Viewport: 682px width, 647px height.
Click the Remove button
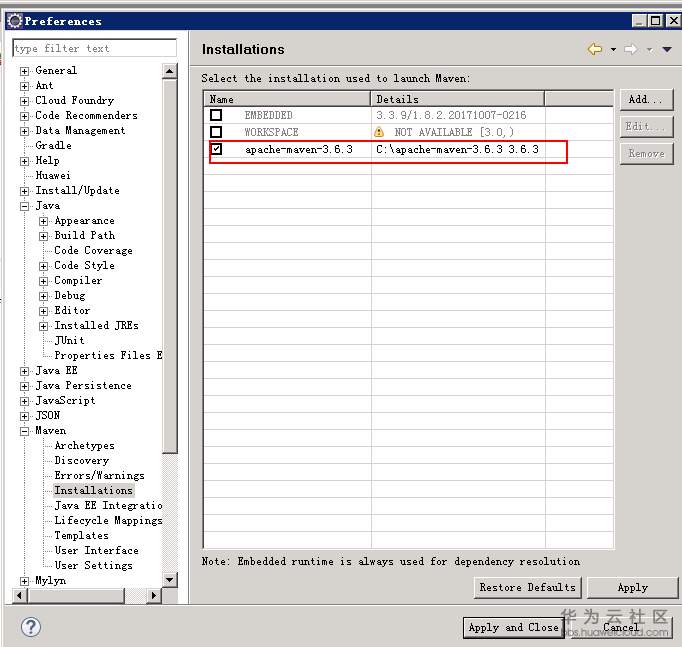(646, 153)
